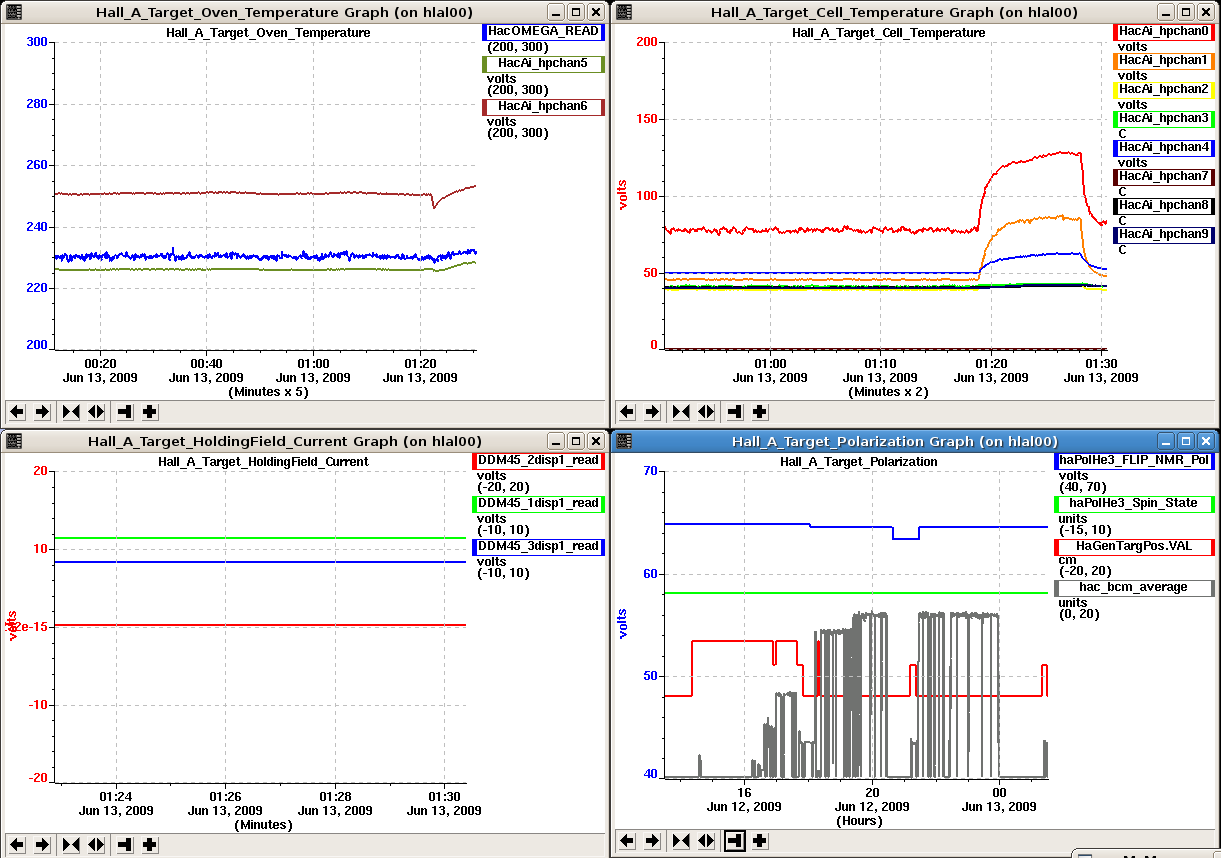
Task: Click inward-triangles zoom-in icon in HoldingField Current window
Action: tap(71, 844)
